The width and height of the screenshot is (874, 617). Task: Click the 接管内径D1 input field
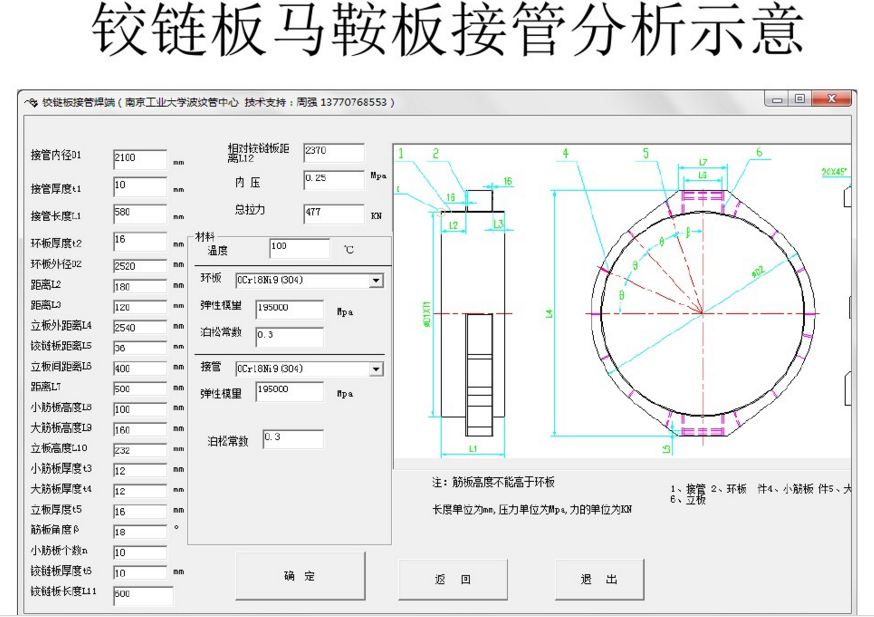click(139, 158)
